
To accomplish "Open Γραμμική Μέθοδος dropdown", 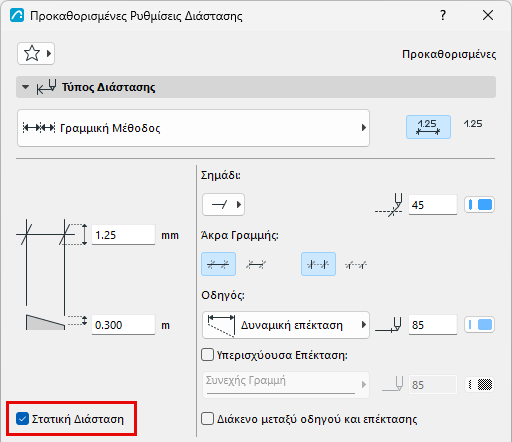I will 193,128.
